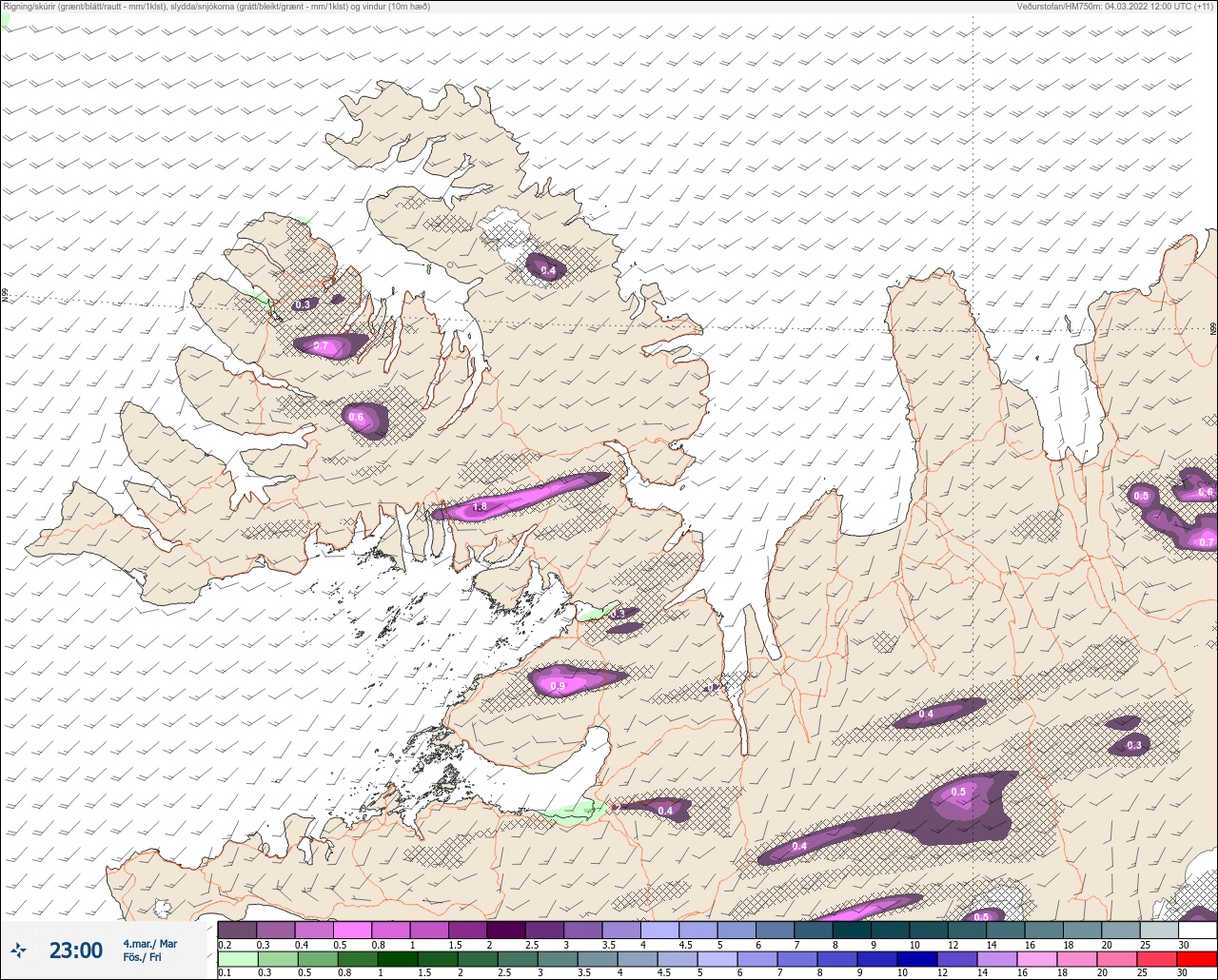Pick the palest green swatch labeled 0.1
Screen dimensions: 1218x980
coord(237,958)
